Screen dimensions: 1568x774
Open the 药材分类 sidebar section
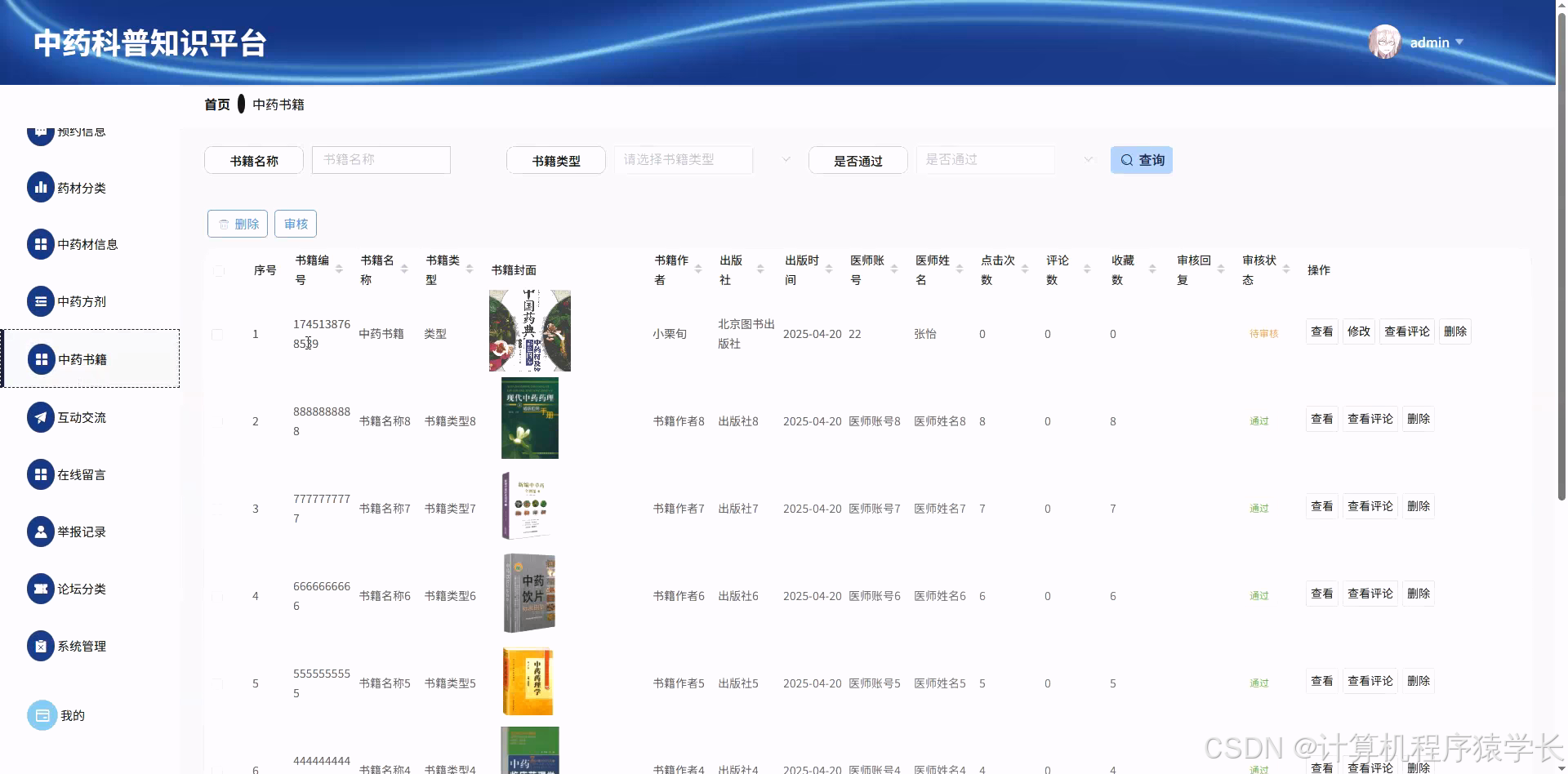click(x=79, y=187)
